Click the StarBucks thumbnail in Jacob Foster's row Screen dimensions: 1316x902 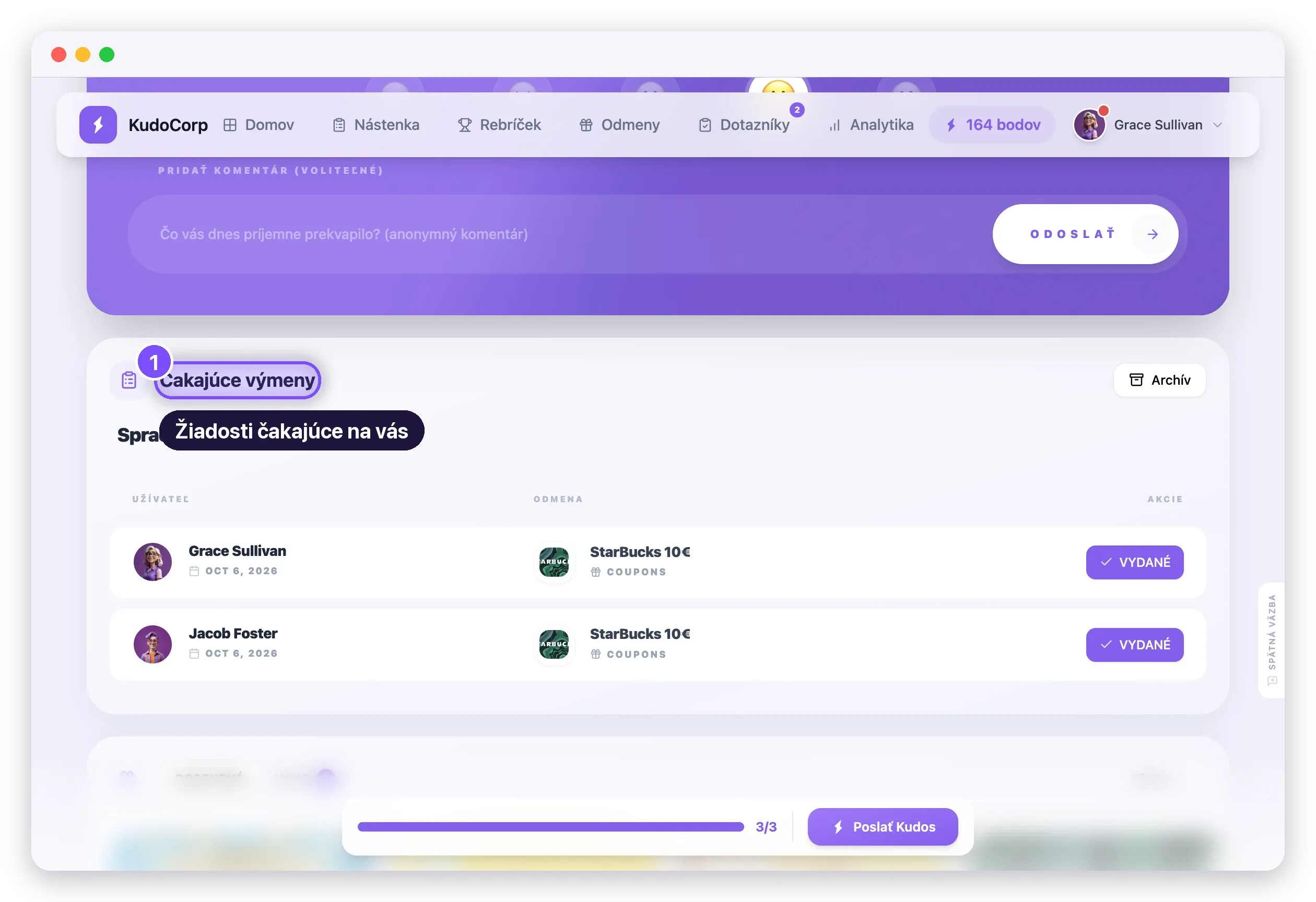554,645
